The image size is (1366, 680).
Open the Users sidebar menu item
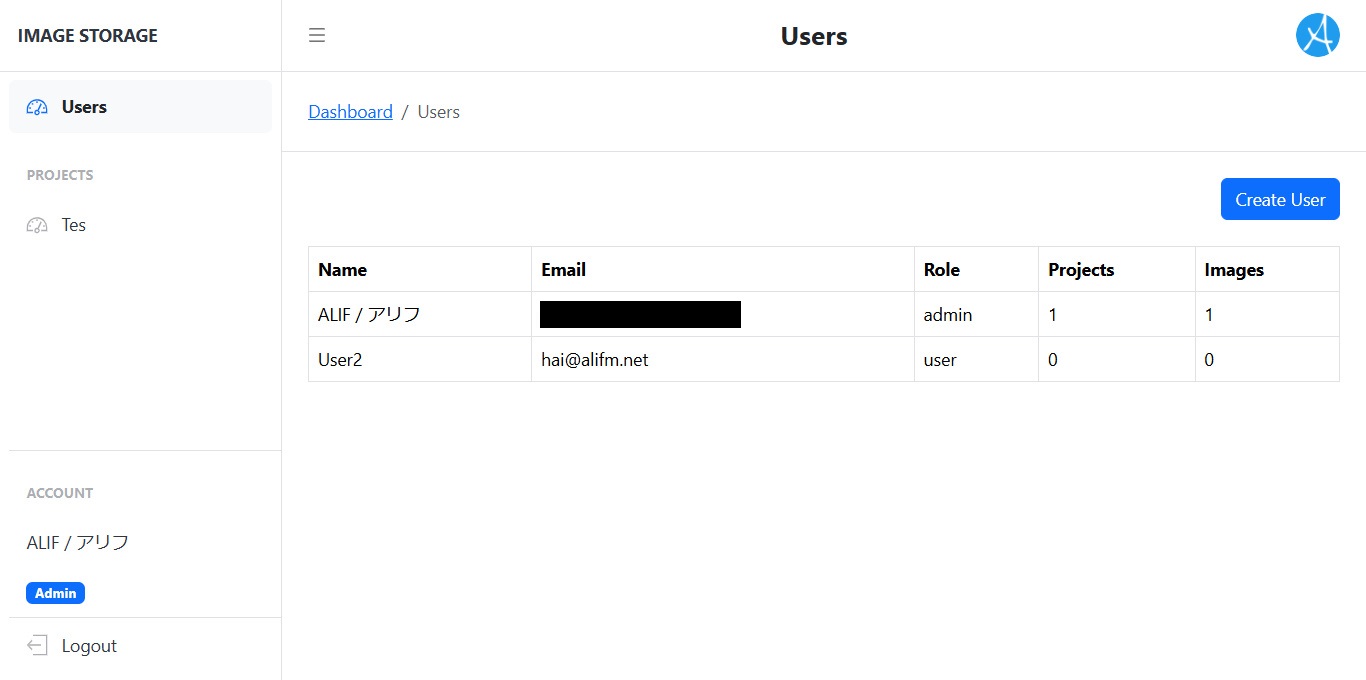coord(84,107)
